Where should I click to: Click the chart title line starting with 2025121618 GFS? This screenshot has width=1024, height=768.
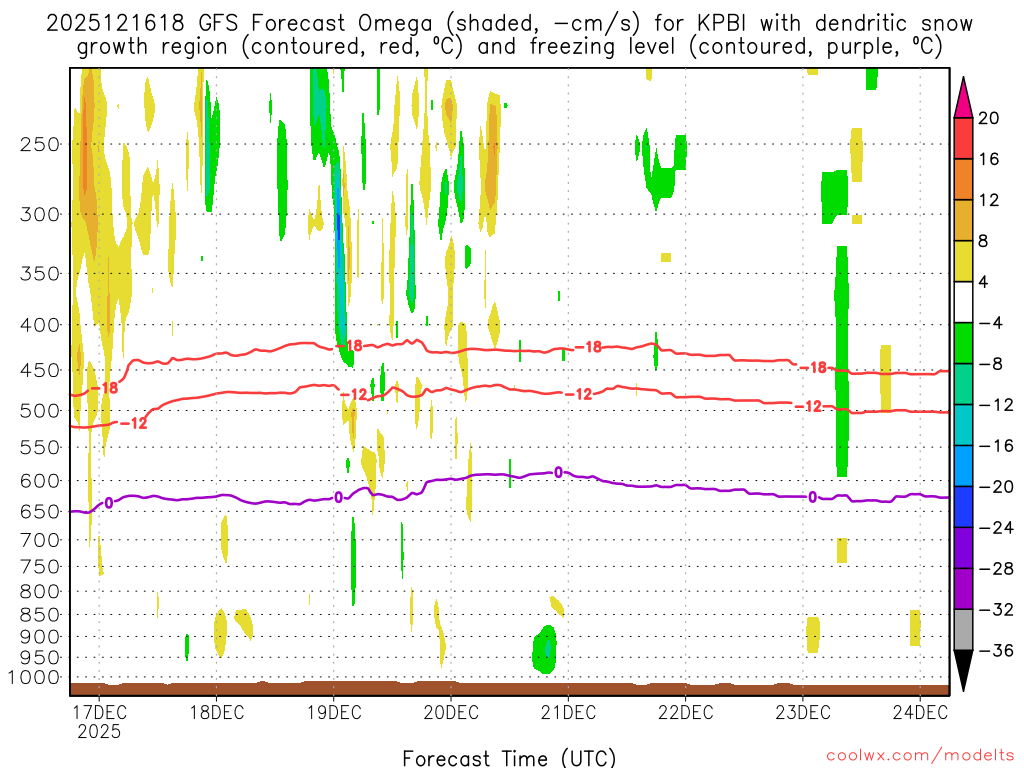(x=509, y=24)
